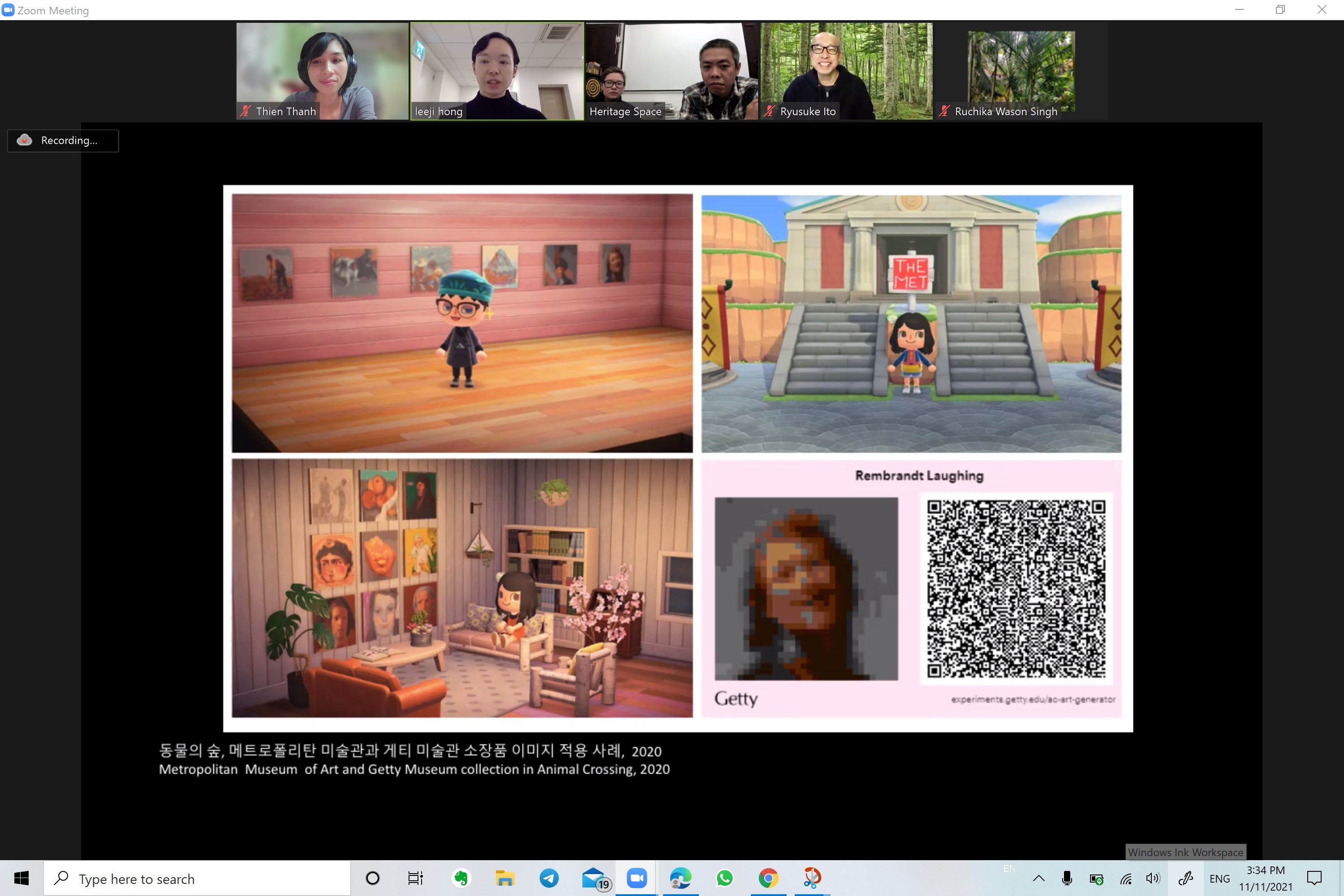This screenshot has width=1344, height=896.
Task: Open the notification Action Center
Action: (1315, 878)
